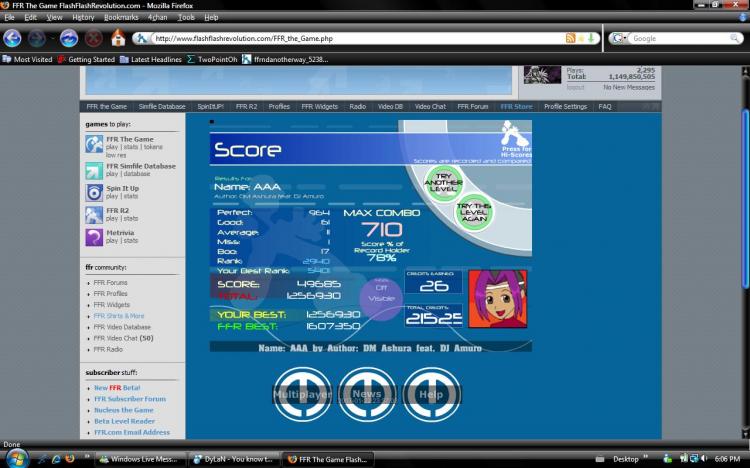Click the magnifier search icon
The width and height of the screenshot is (750, 468).
(x=735, y=38)
